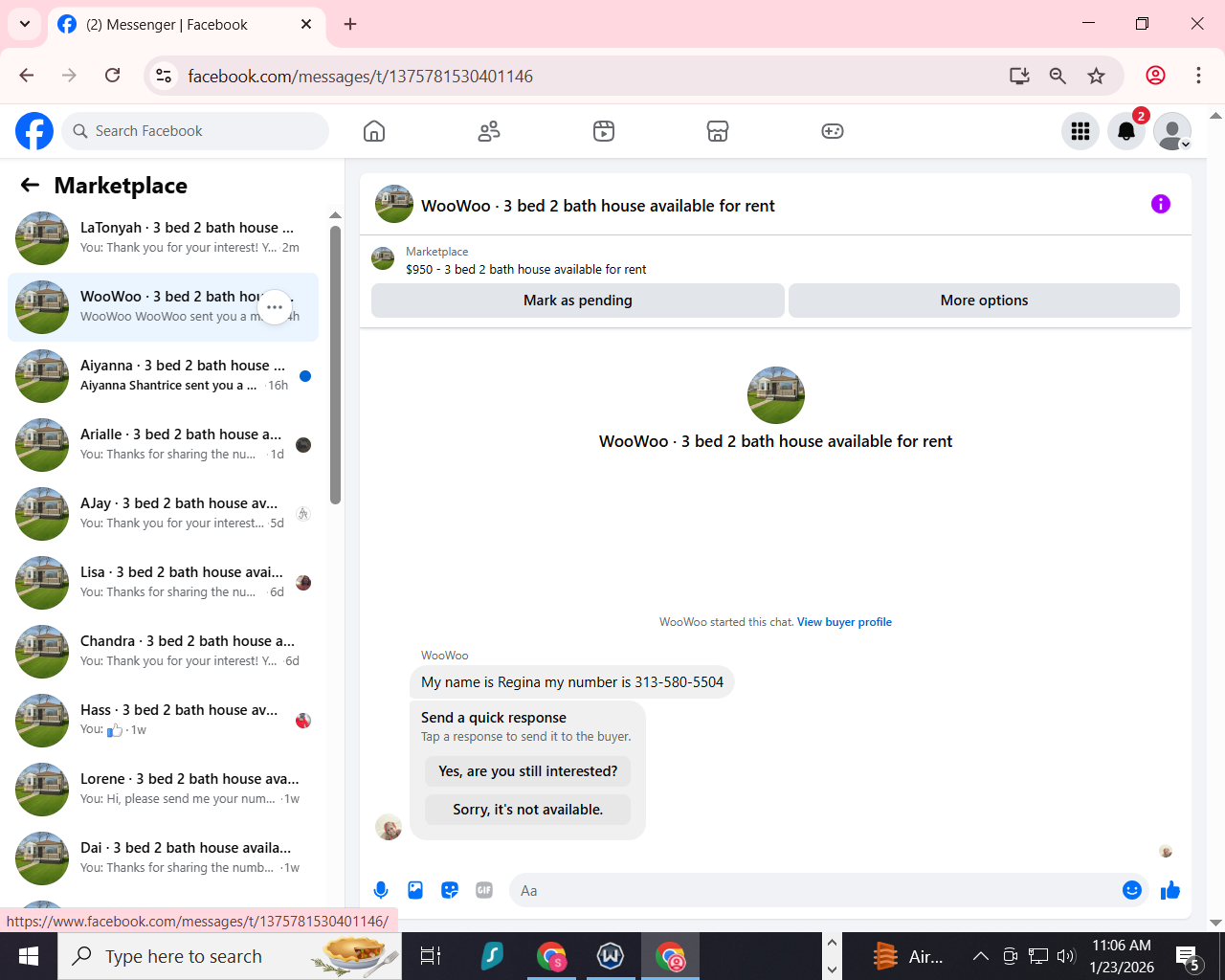The width and height of the screenshot is (1225, 980).
Task: Open the Facebook menu grid icon
Action: pyautogui.click(x=1080, y=131)
